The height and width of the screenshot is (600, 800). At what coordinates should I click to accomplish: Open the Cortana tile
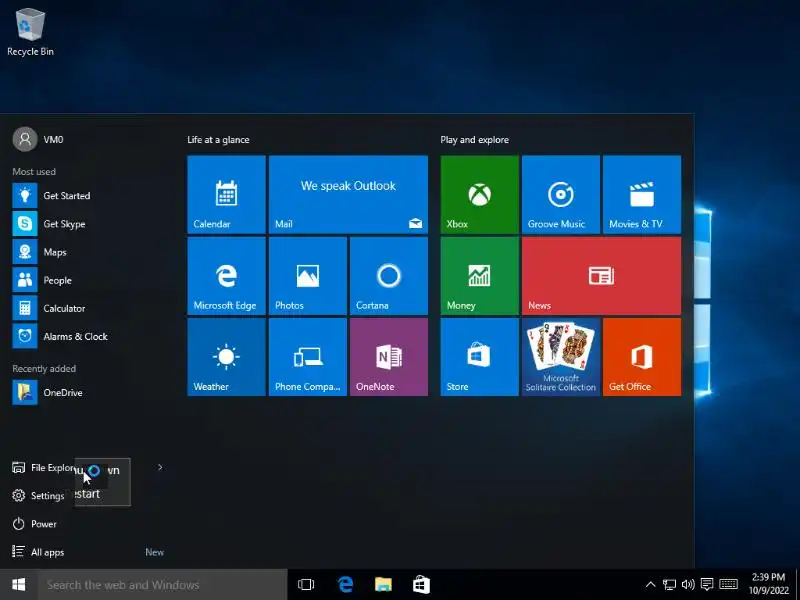click(x=389, y=276)
